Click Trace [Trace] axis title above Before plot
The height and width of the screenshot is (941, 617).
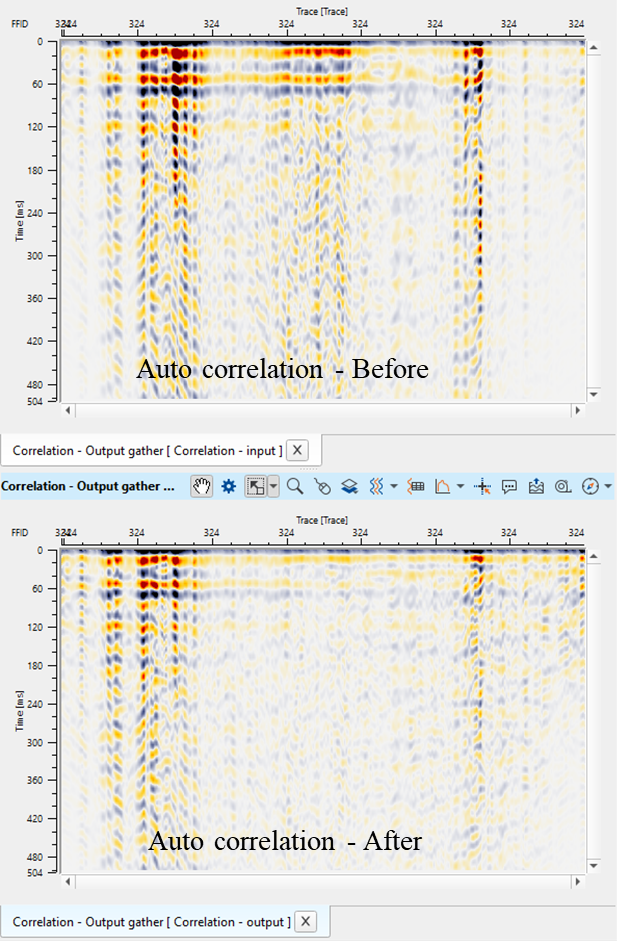coord(322,11)
